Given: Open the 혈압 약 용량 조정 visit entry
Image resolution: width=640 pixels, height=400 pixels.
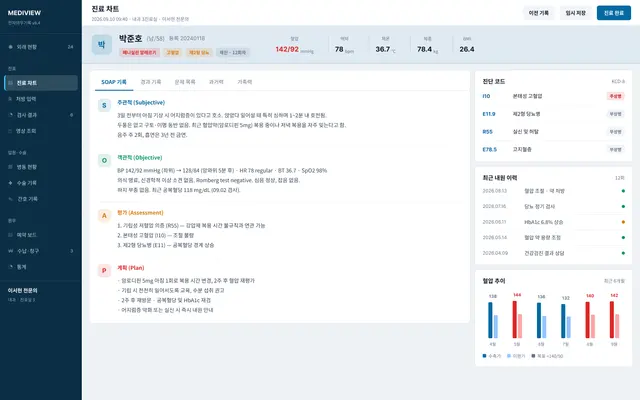Looking at the screenshot, I should [553, 238].
